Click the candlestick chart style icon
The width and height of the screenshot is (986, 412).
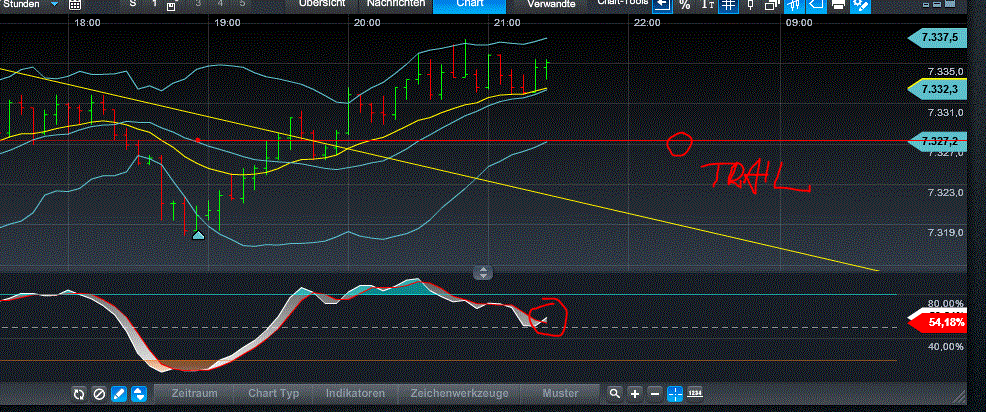click(x=750, y=4)
